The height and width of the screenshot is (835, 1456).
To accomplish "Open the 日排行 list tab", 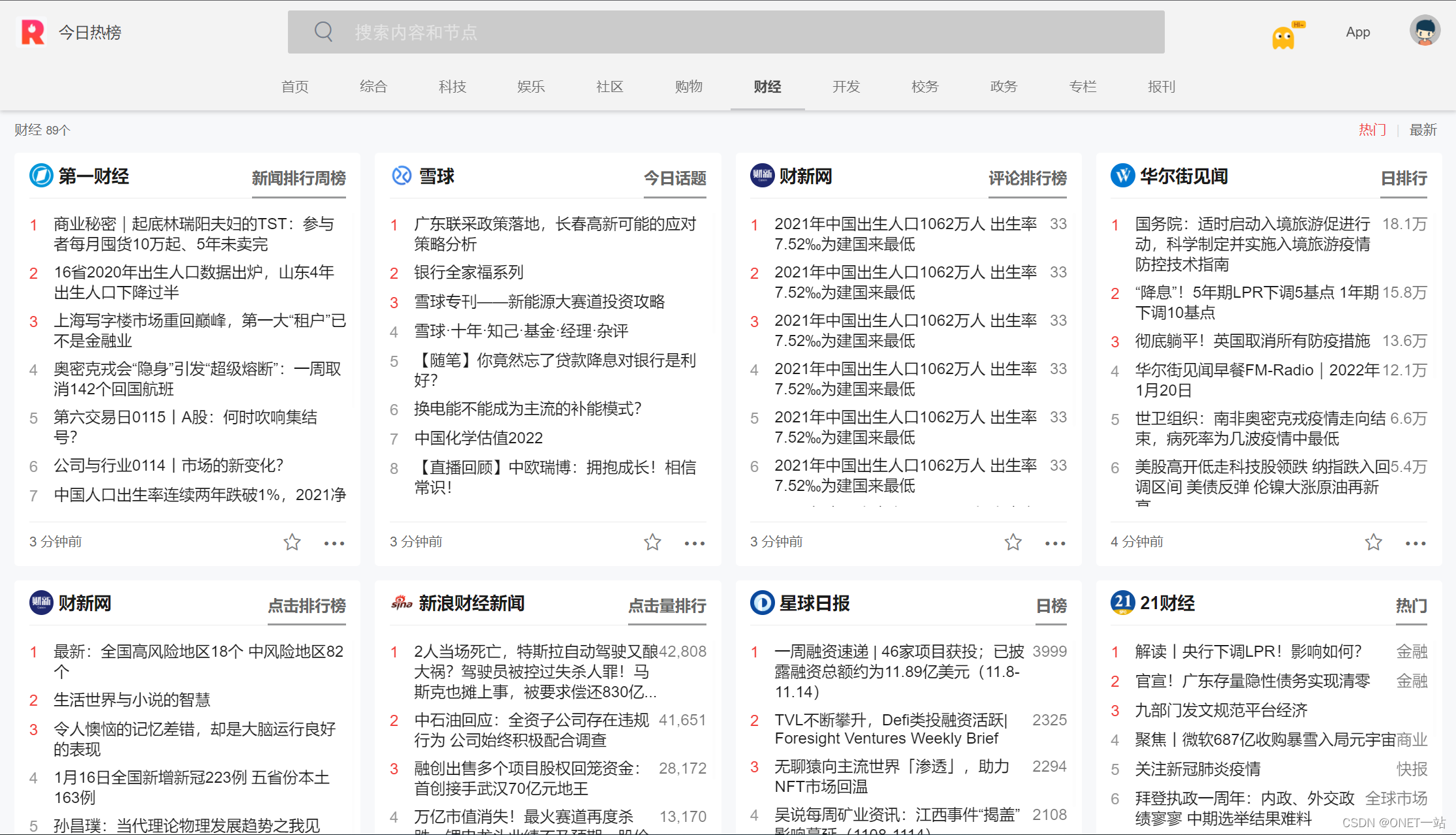I will pos(1404,178).
